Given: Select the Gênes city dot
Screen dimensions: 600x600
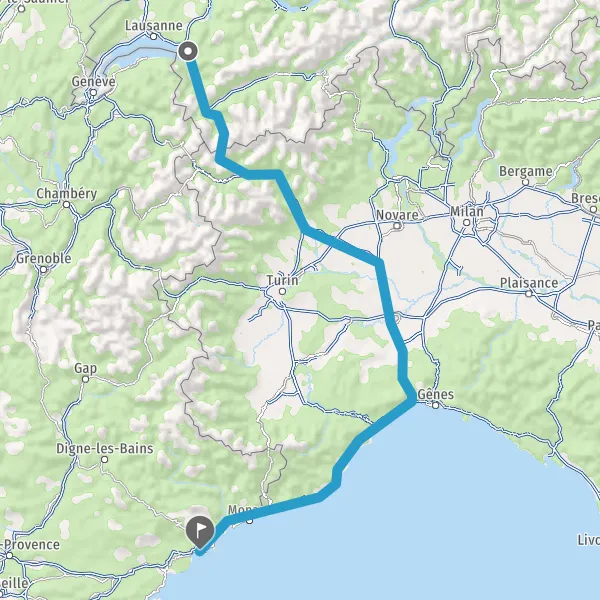Looking at the screenshot, I should 435,405.
